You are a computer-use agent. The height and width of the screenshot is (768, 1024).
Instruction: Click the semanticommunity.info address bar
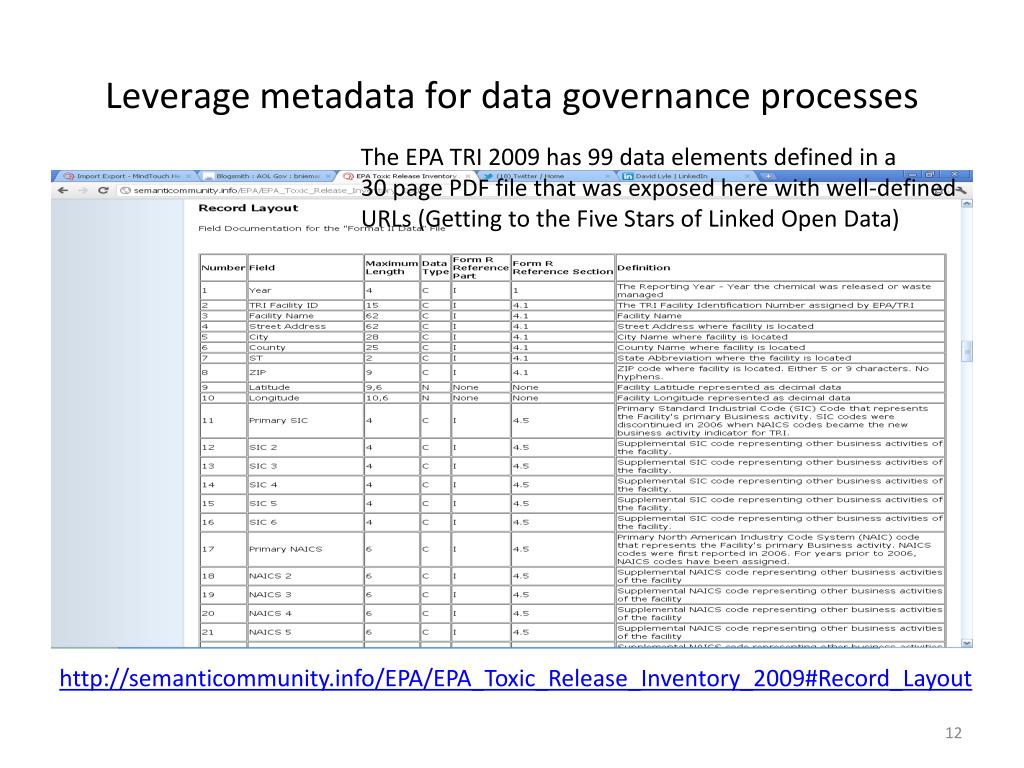point(532,191)
